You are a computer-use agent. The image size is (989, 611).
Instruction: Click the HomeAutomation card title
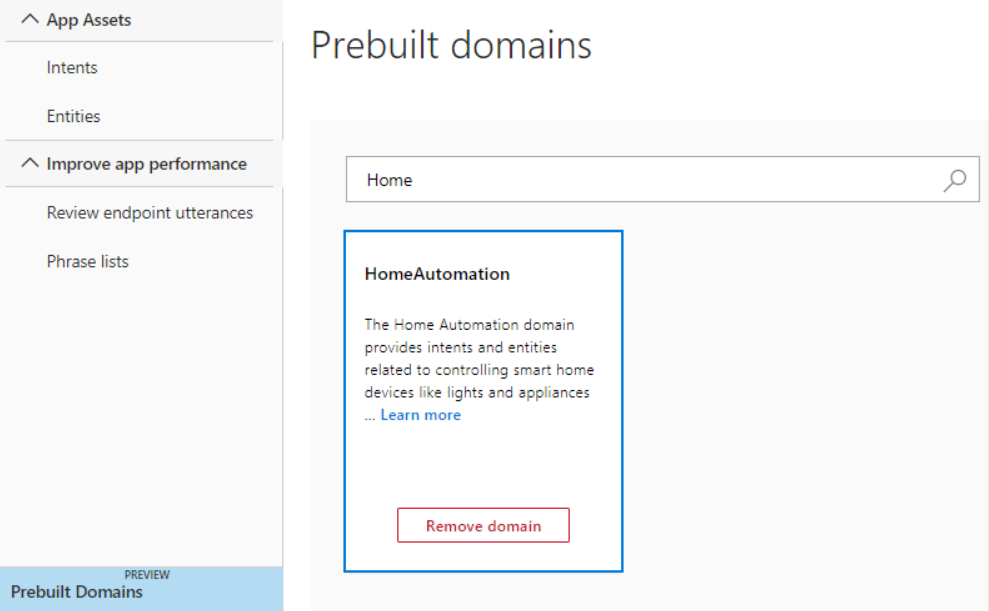pyautogui.click(x=437, y=274)
